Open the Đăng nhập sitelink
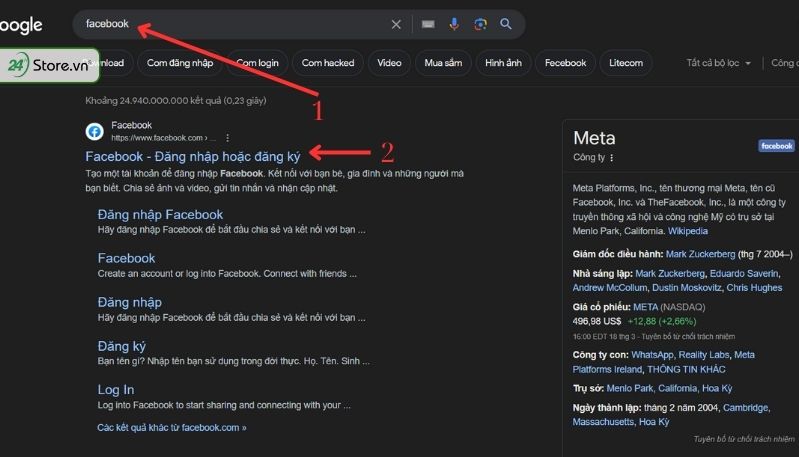799x457 pixels. pos(129,302)
